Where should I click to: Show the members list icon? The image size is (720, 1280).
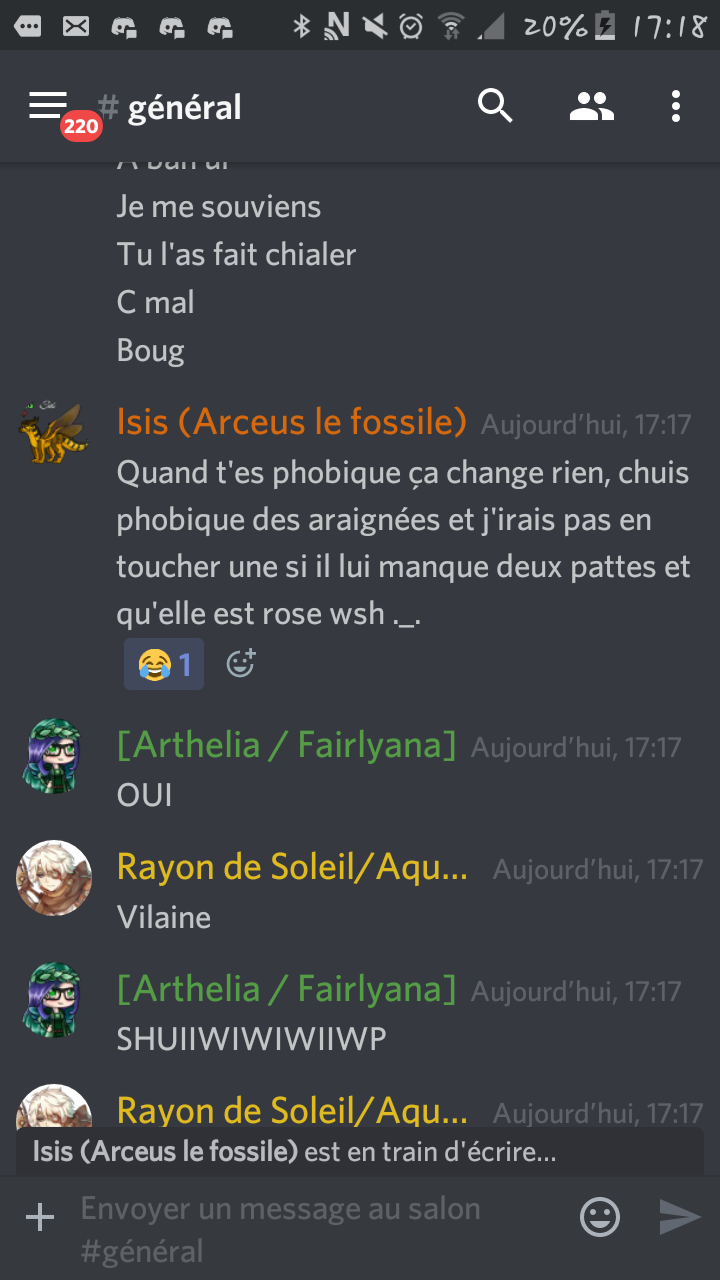[x=592, y=106]
